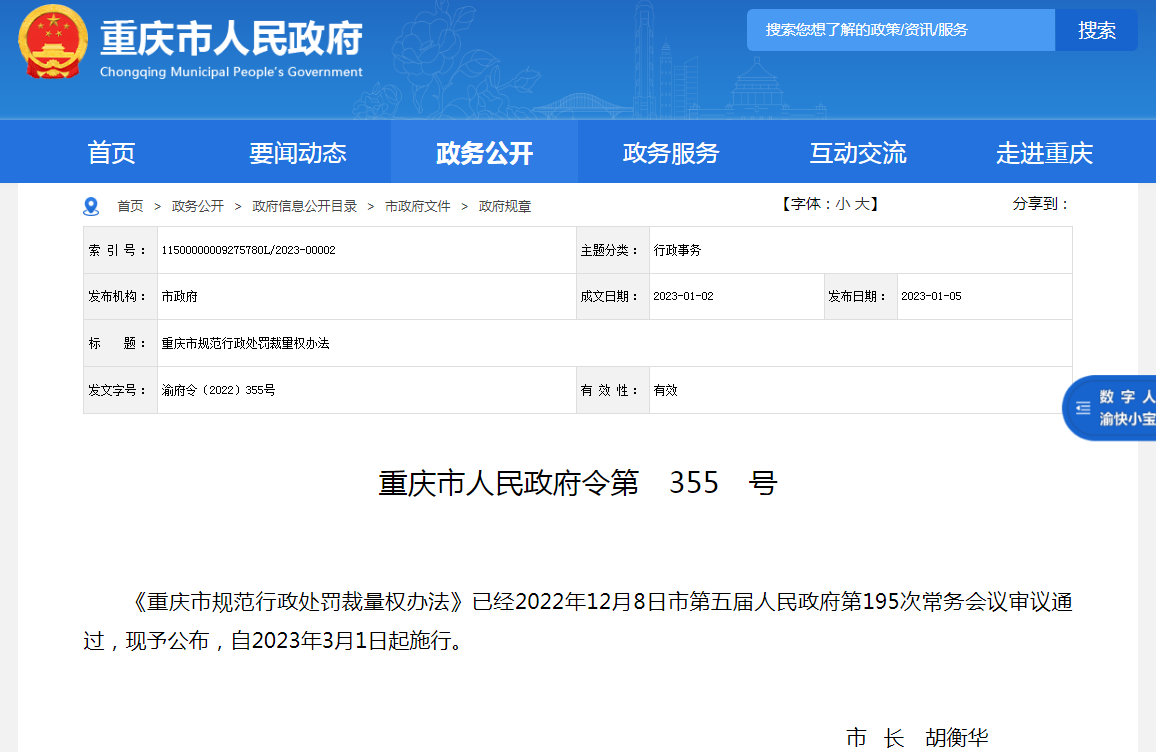The width and height of the screenshot is (1156, 752).
Task: Open the 市政府文件 breadcrumb link
Action: (x=413, y=206)
